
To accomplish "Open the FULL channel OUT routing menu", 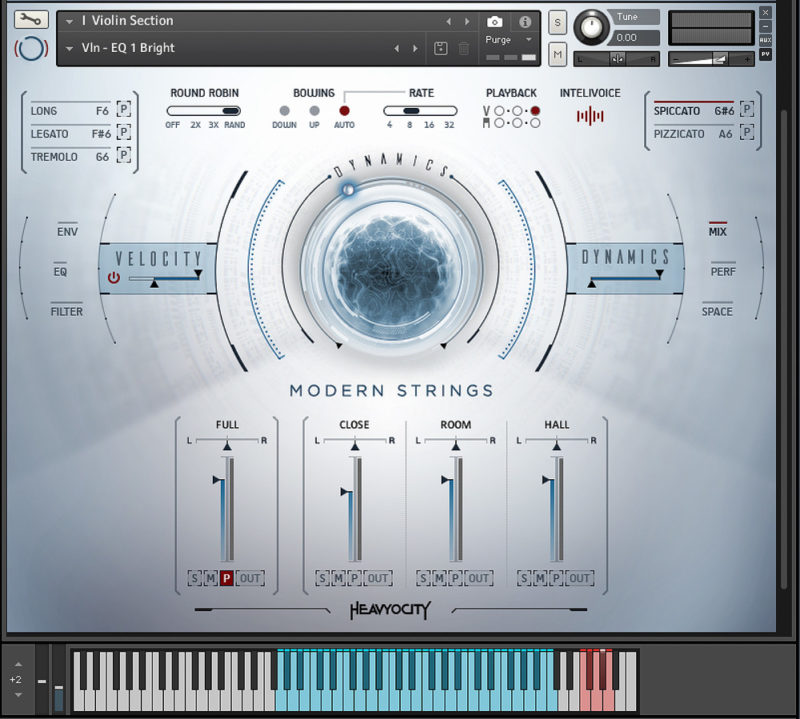I will 250,578.
